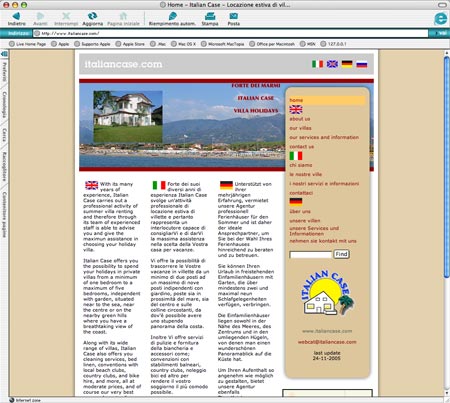Open the le nostre ville link
This screenshot has height=403, width=450.
(306, 174)
